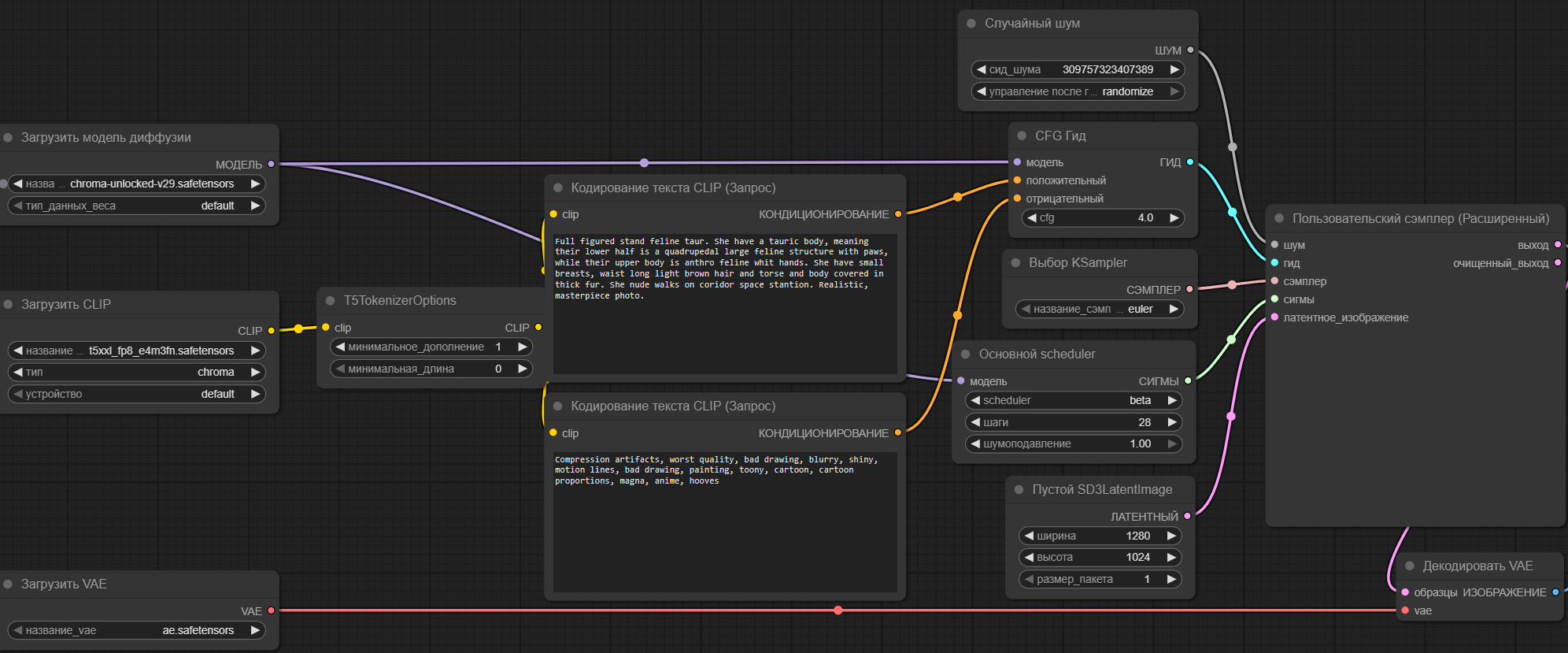The width and height of the screenshot is (1568, 653).
Task: Collapse the CFG Гид node via its title dot
Action: tap(1022, 136)
